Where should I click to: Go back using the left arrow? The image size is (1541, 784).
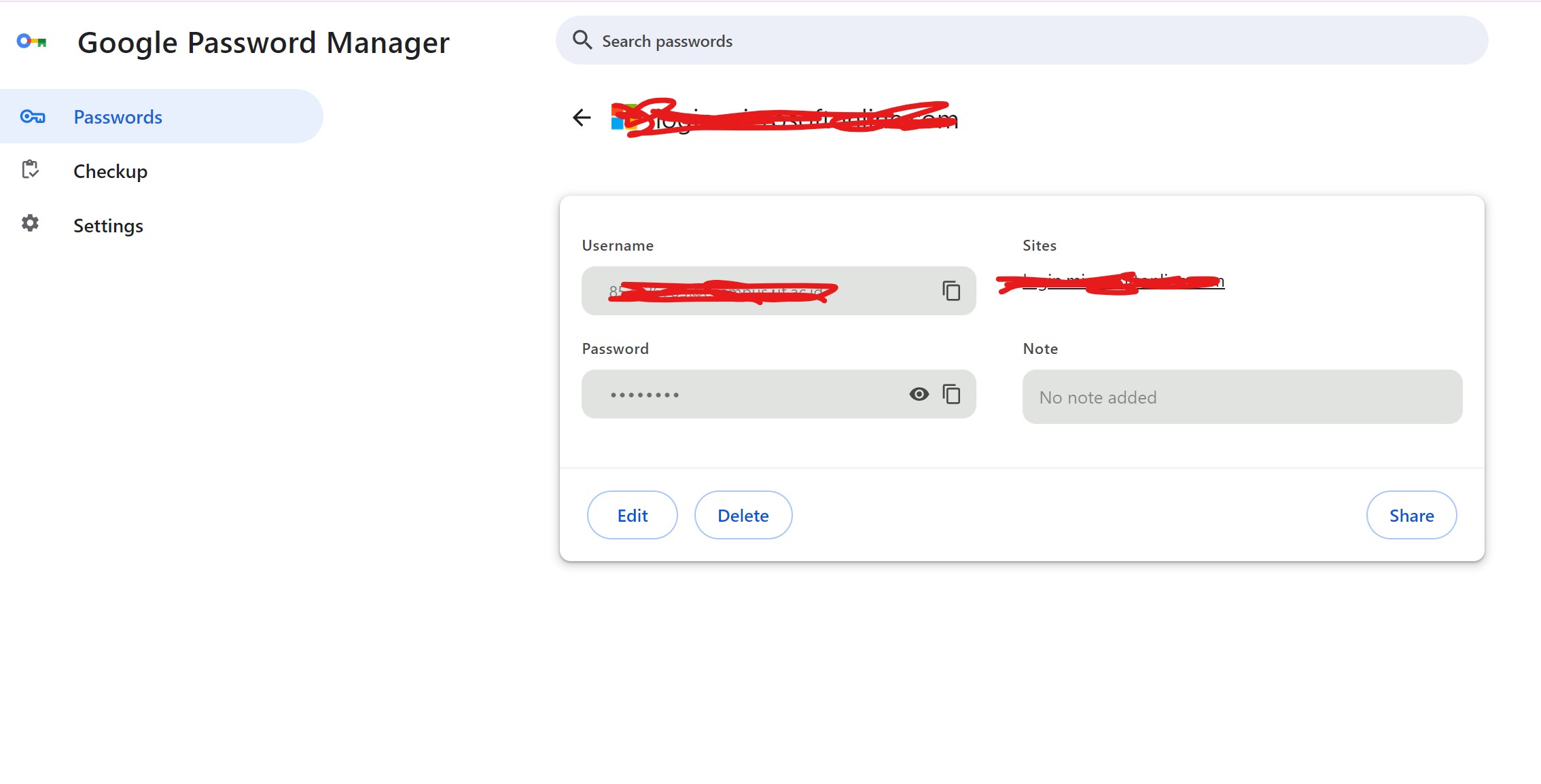point(582,118)
